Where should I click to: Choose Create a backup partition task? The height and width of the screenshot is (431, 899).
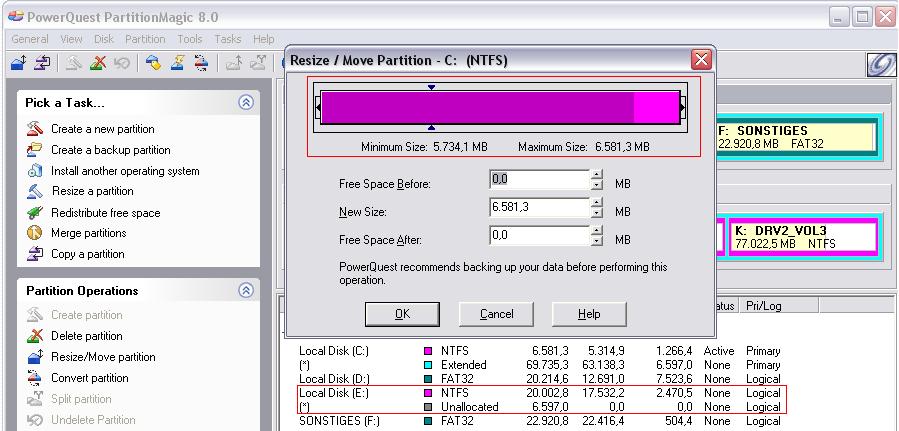coord(110,150)
